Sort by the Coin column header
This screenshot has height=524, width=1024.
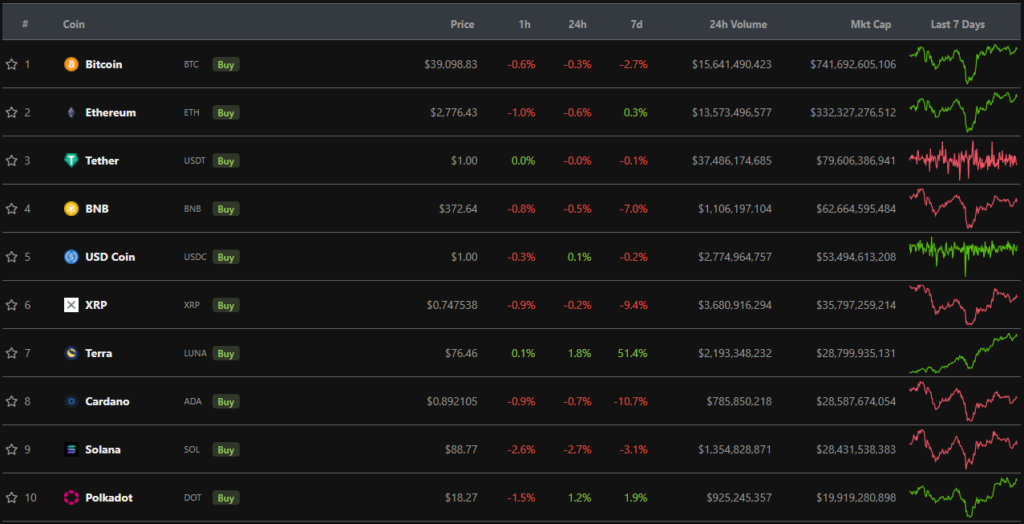click(x=74, y=24)
